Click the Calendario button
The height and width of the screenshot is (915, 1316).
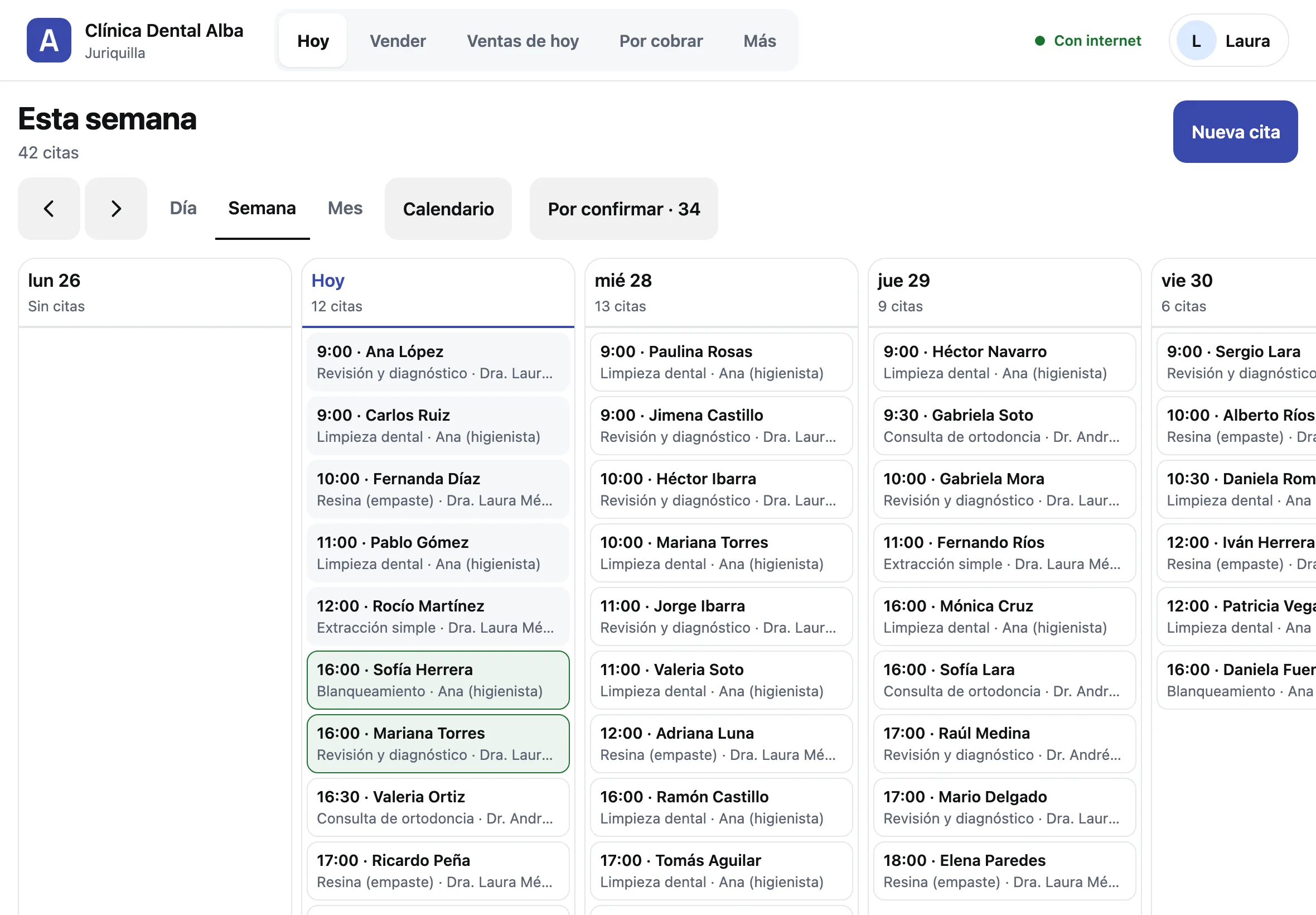pyautogui.click(x=448, y=209)
